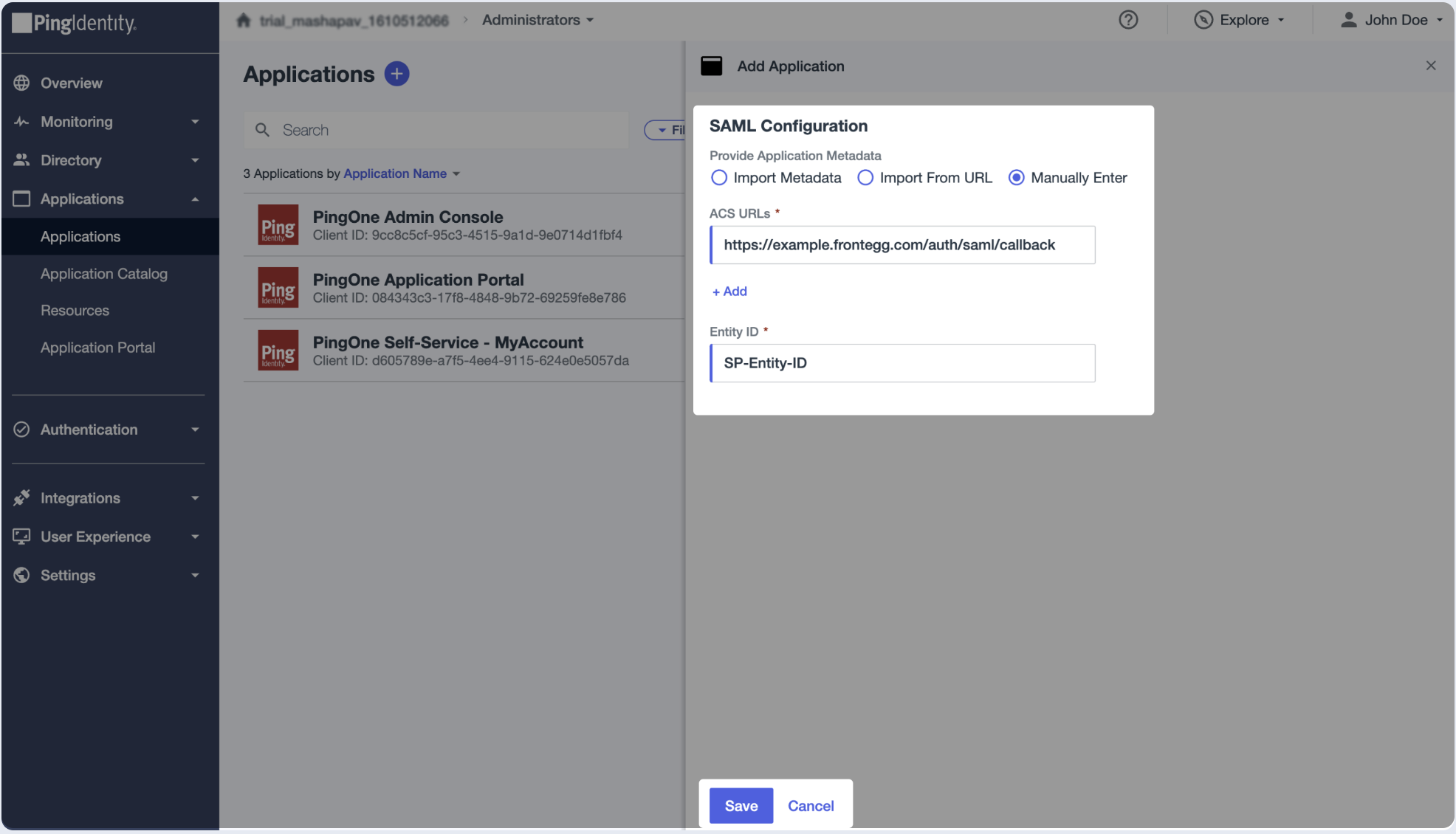This screenshot has width=1456, height=834.
Task: Click the home icon in breadcrumb
Action: coord(244,21)
